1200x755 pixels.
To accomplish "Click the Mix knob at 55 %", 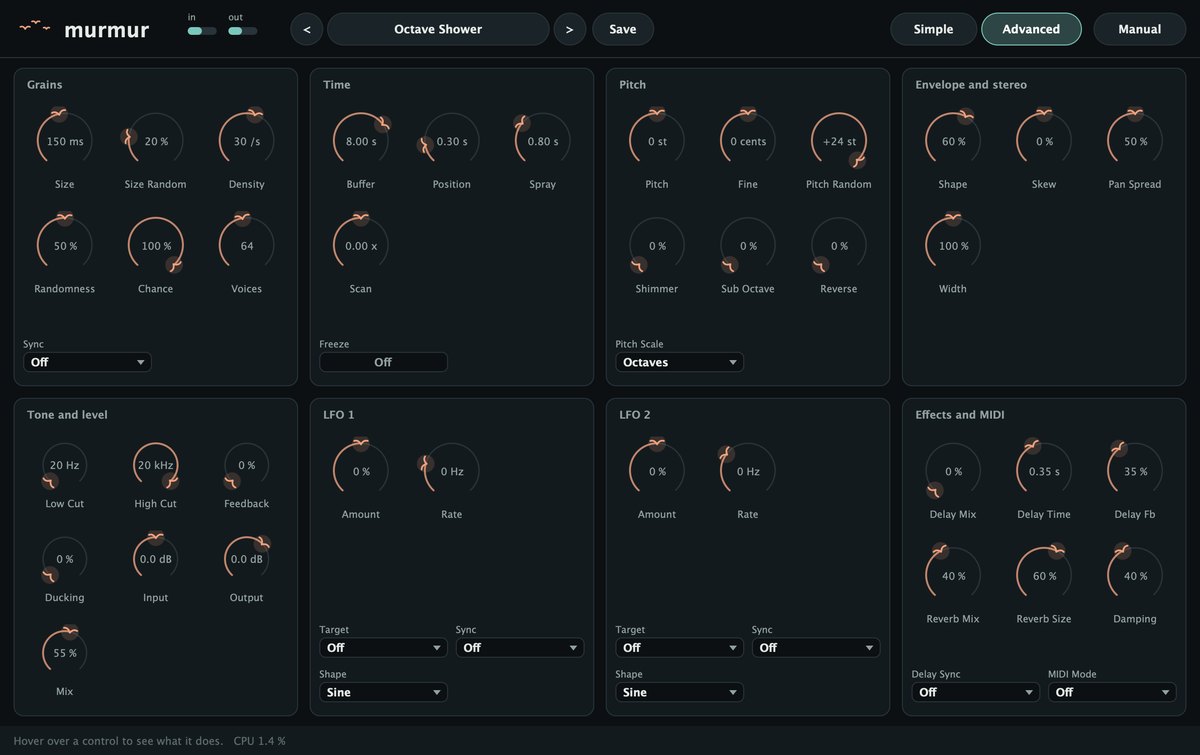I will point(65,653).
